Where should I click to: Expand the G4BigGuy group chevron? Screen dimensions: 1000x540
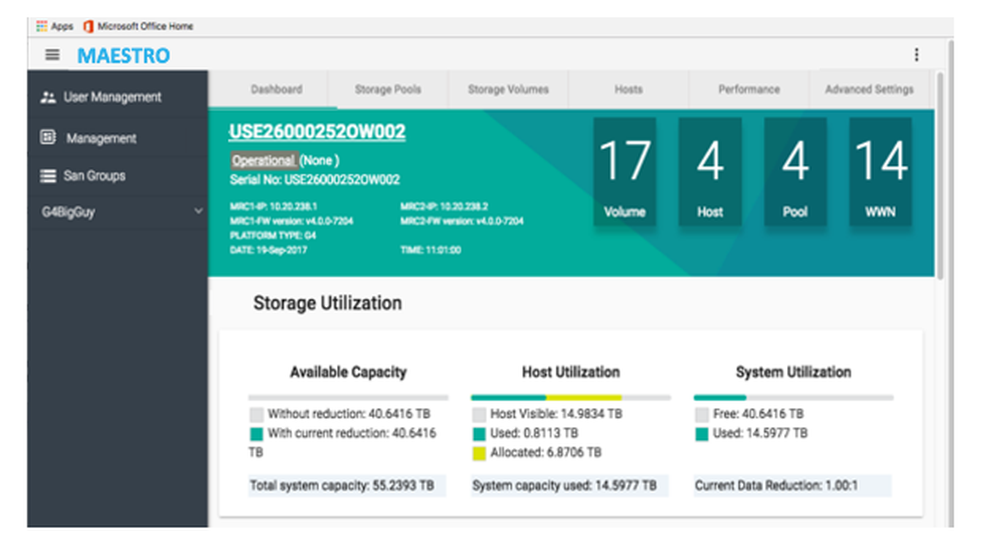[x=198, y=212]
